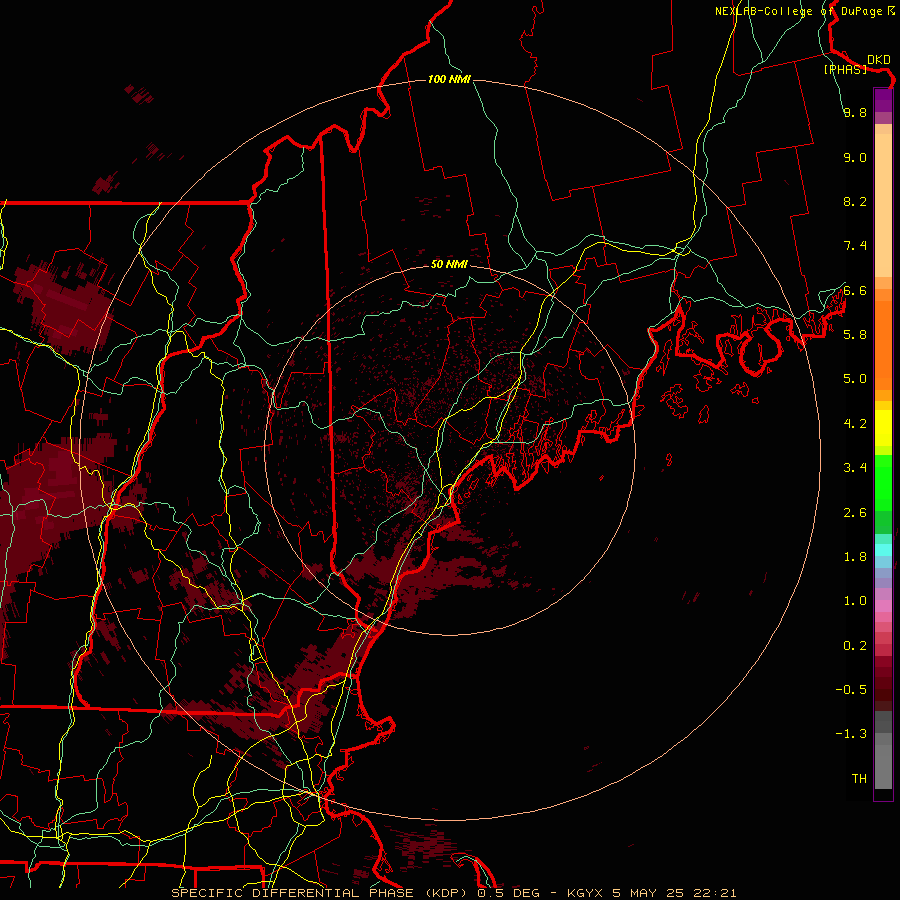Click the bright green segment of the color scale
The width and height of the screenshot is (900, 900).
coord(883,482)
